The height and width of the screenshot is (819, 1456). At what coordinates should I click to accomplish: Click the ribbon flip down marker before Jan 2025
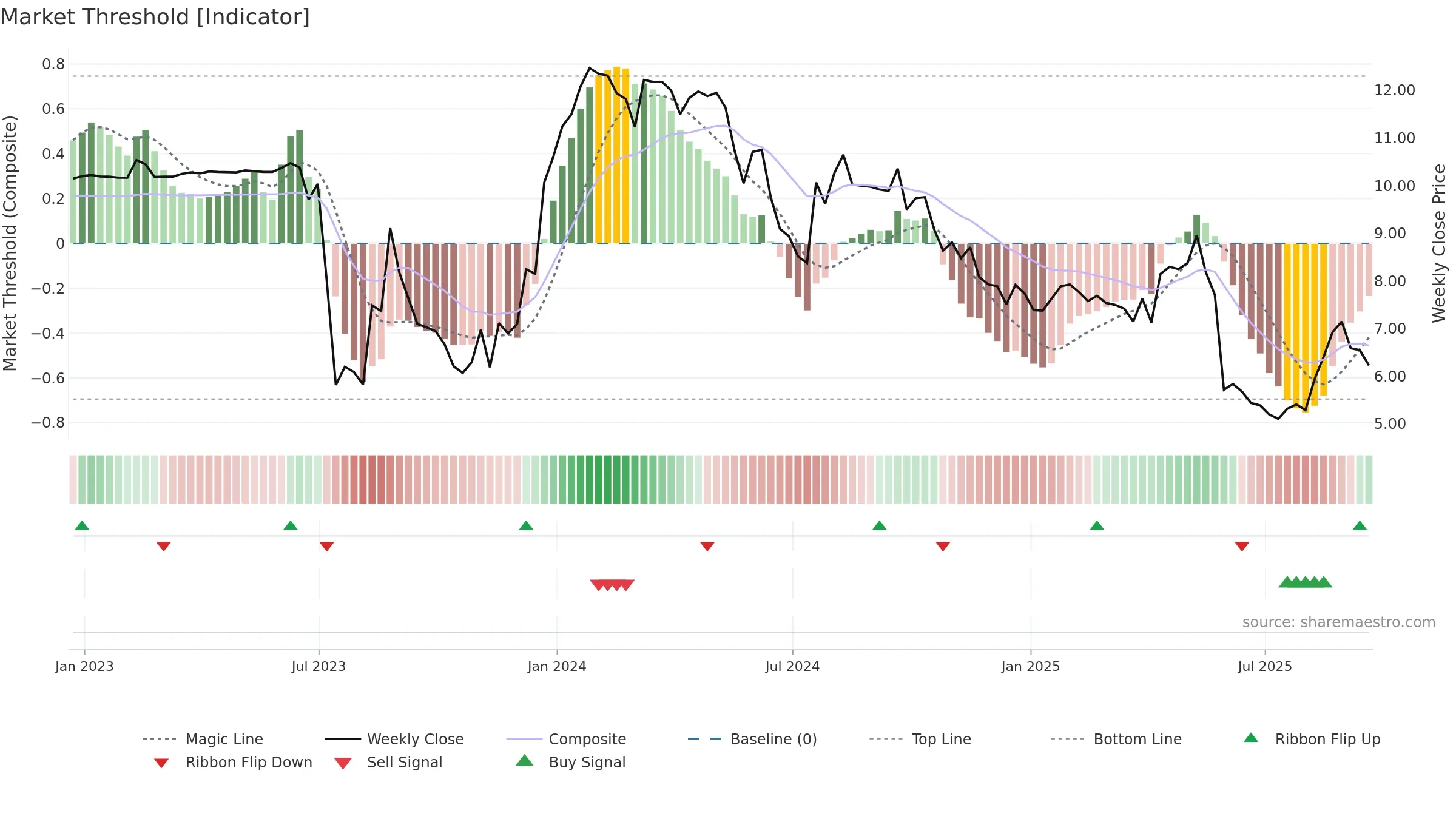(943, 547)
